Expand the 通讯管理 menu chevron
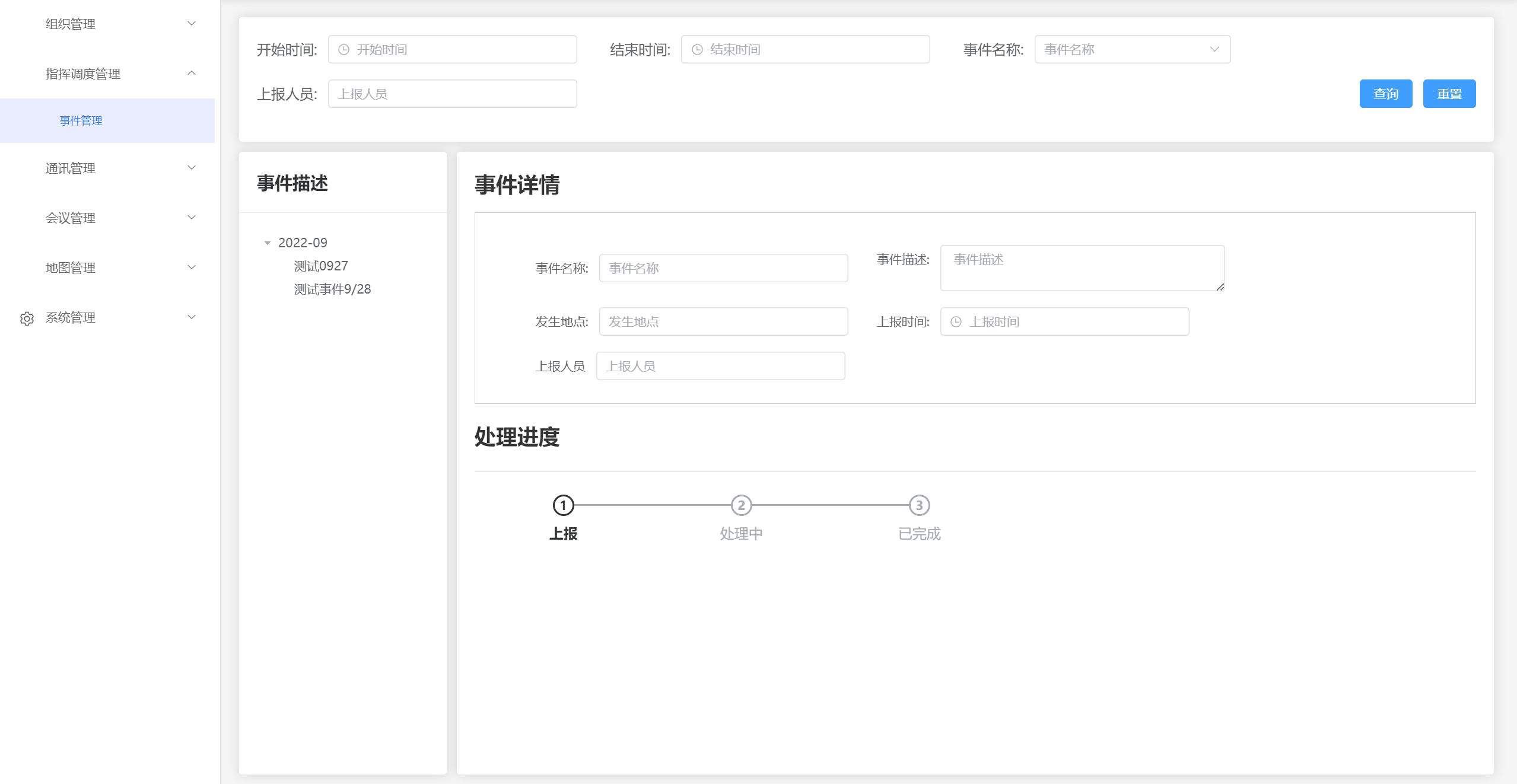 (192, 168)
